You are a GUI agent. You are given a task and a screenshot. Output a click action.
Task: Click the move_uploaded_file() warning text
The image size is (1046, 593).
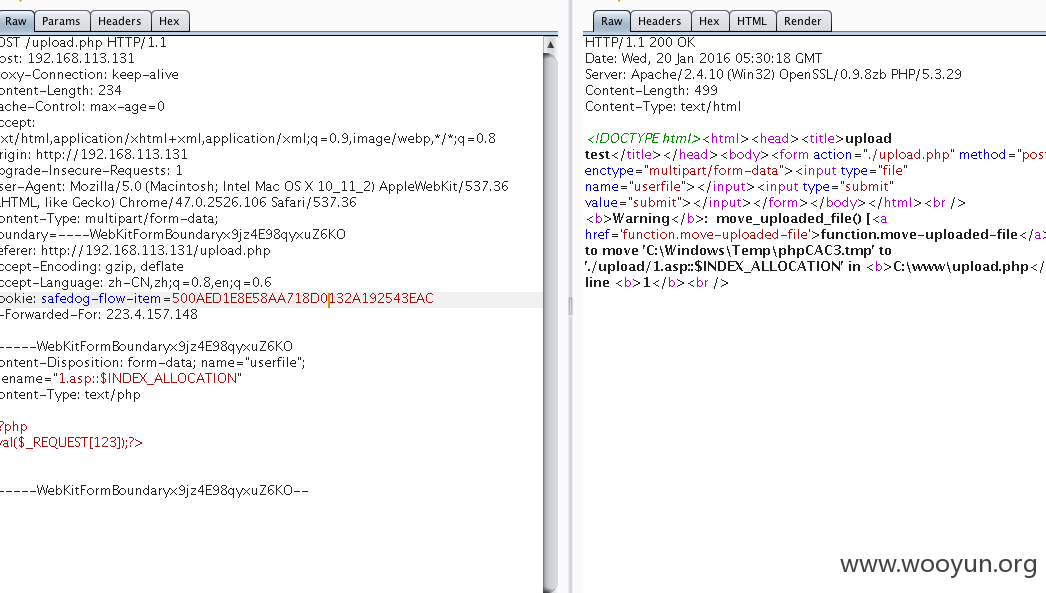coord(789,218)
